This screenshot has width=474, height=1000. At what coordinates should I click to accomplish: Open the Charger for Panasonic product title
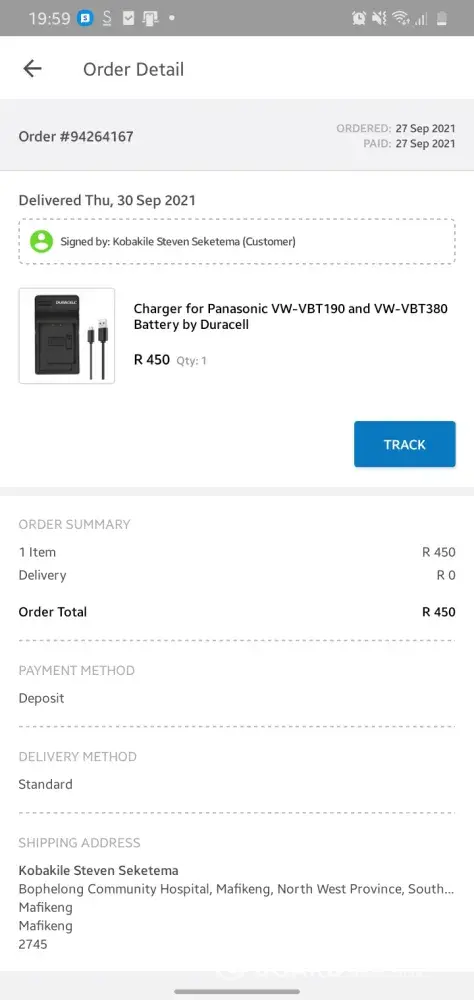tap(290, 316)
